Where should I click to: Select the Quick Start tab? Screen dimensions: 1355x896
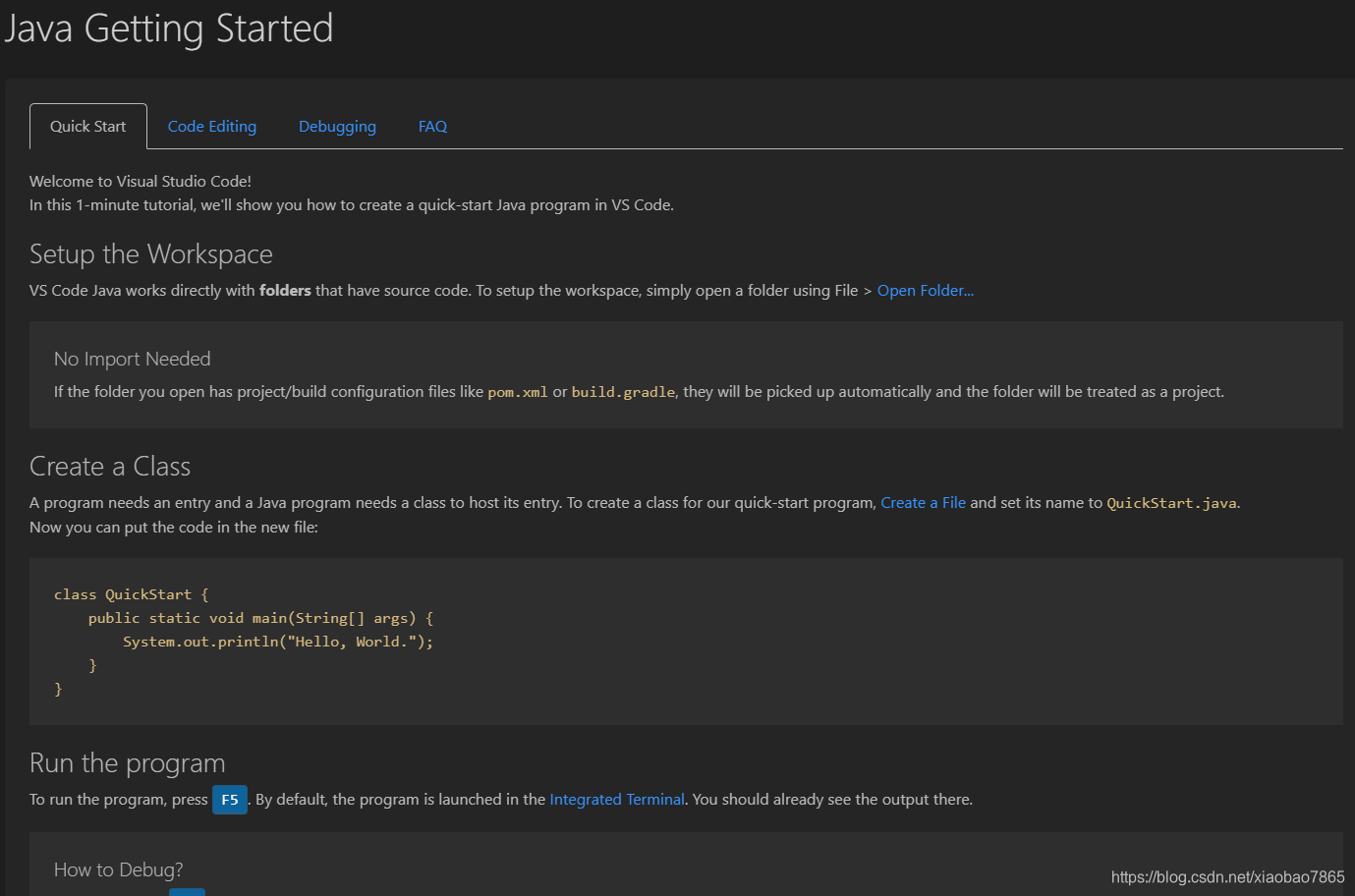pos(88,127)
